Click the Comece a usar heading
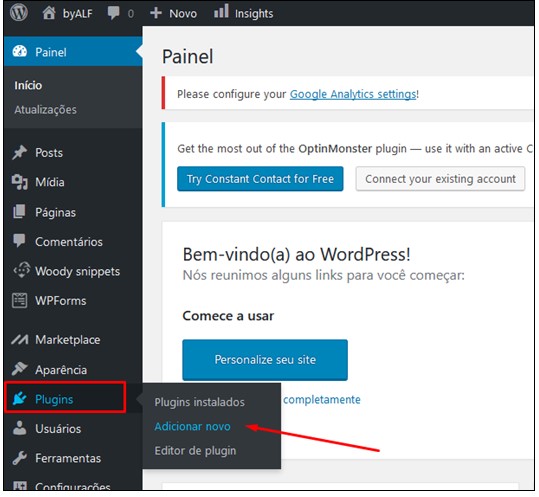539x497 pixels. click(x=228, y=316)
